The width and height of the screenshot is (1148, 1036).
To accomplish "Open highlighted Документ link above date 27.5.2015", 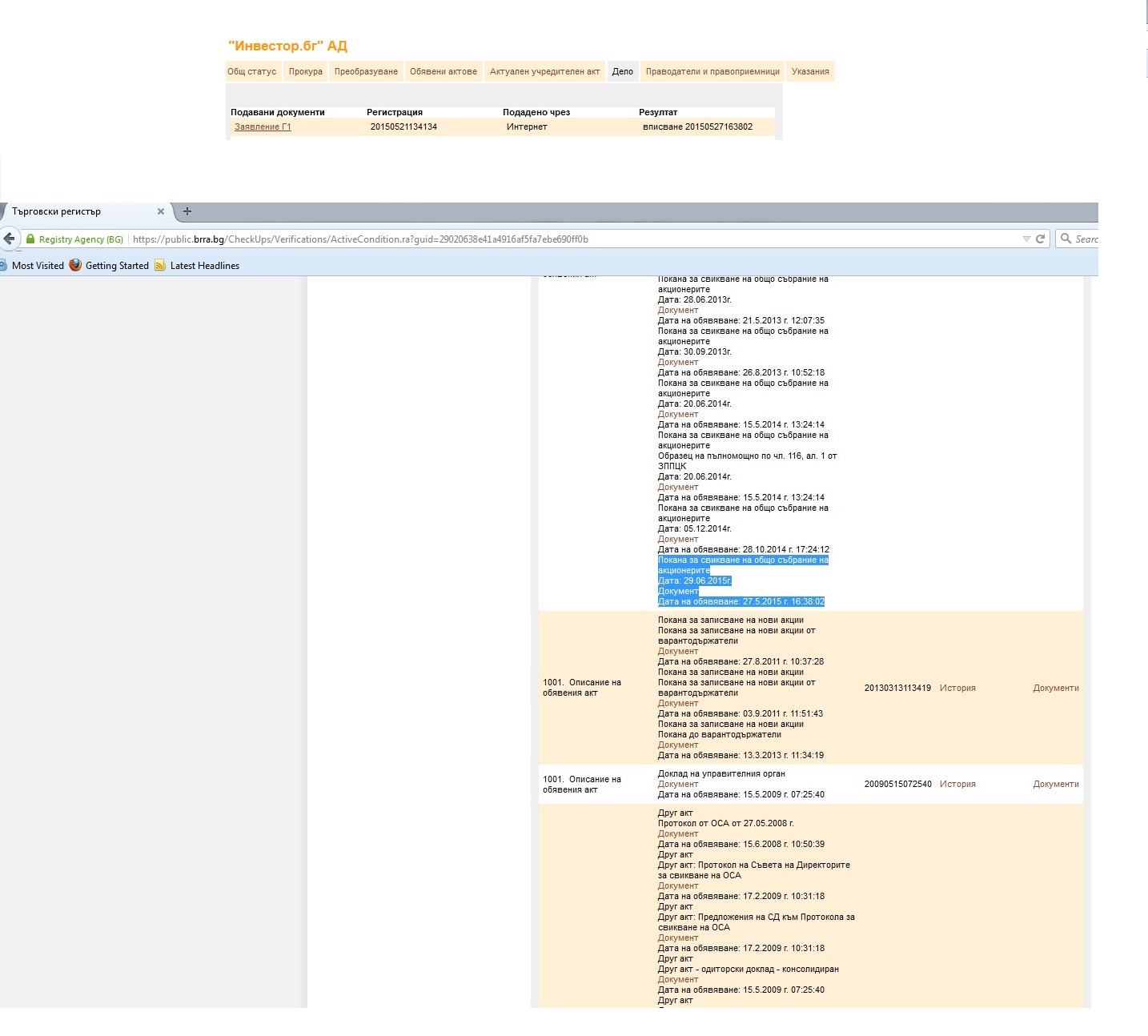I will click(x=678, y=591).
